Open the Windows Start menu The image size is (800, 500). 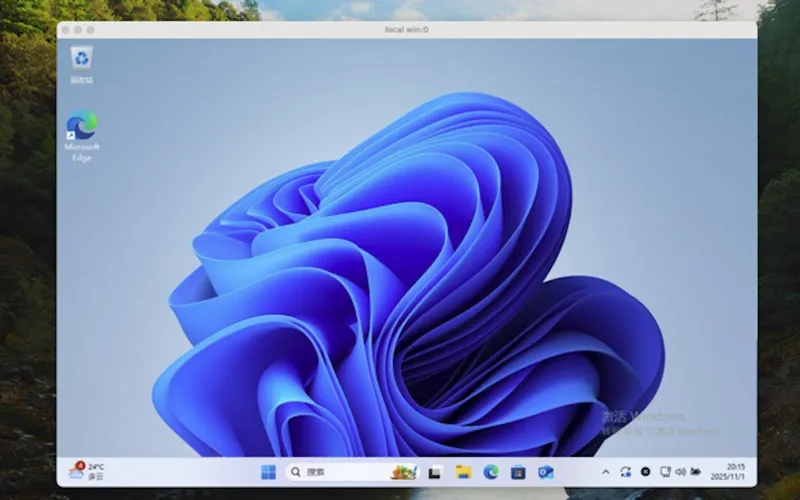pos(268,472)
